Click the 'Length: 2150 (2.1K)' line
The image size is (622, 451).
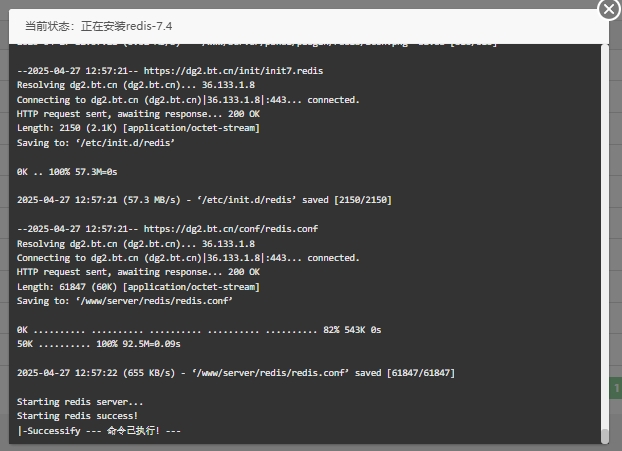(x=138, y=128)
